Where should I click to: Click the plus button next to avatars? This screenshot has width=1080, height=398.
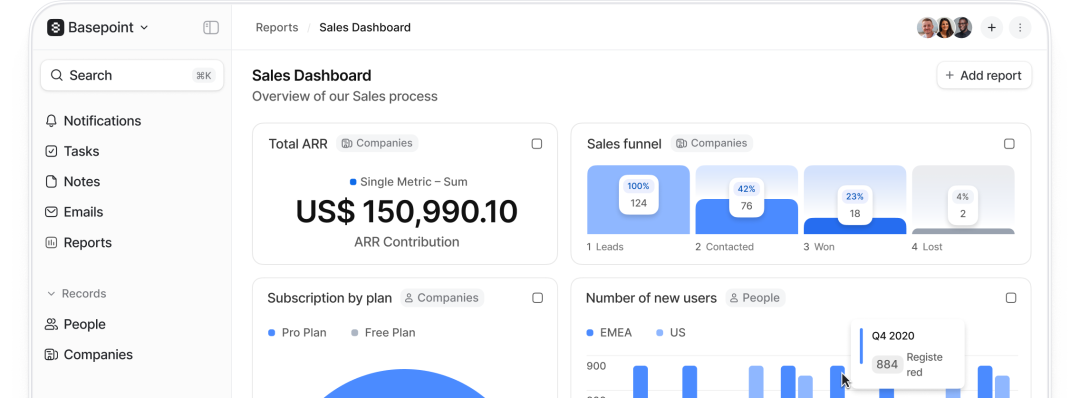pos(992,28)
